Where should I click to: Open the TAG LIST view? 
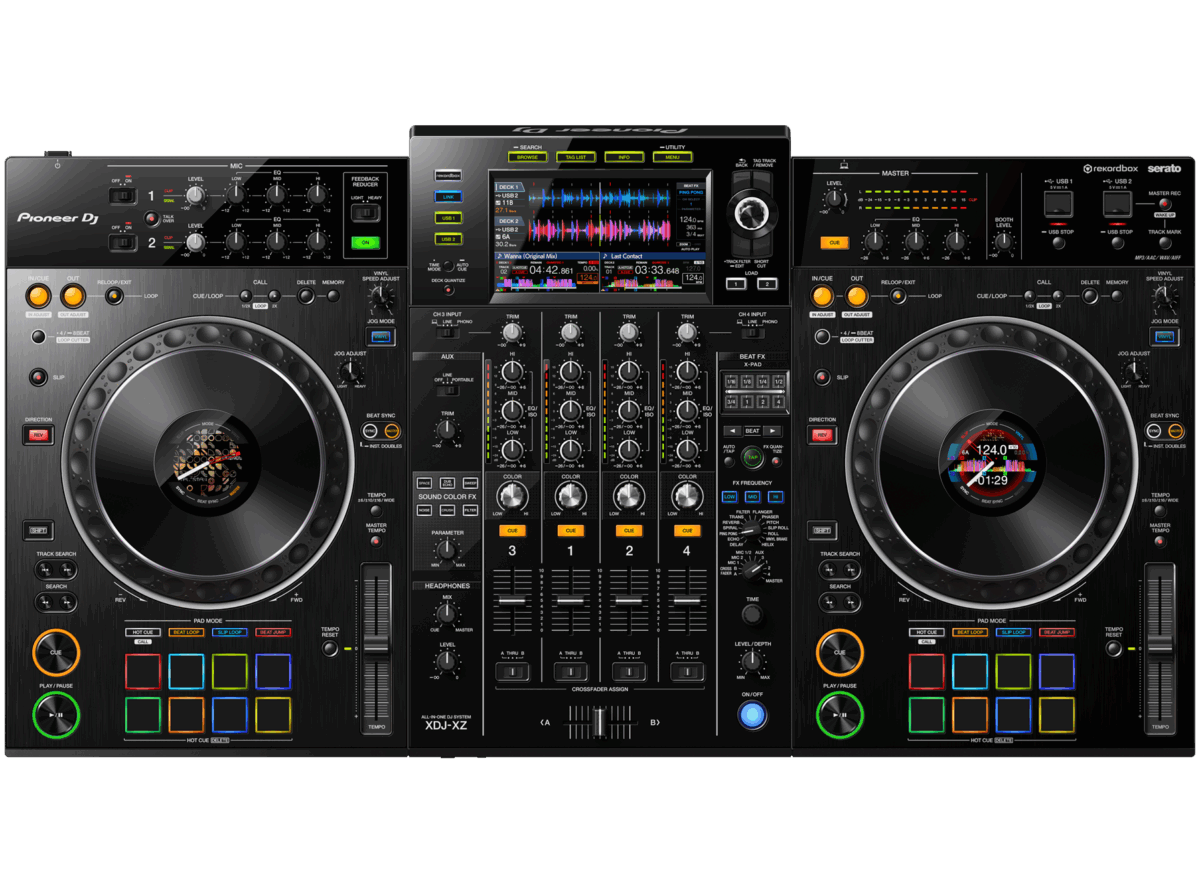click(x=576, y=157)
